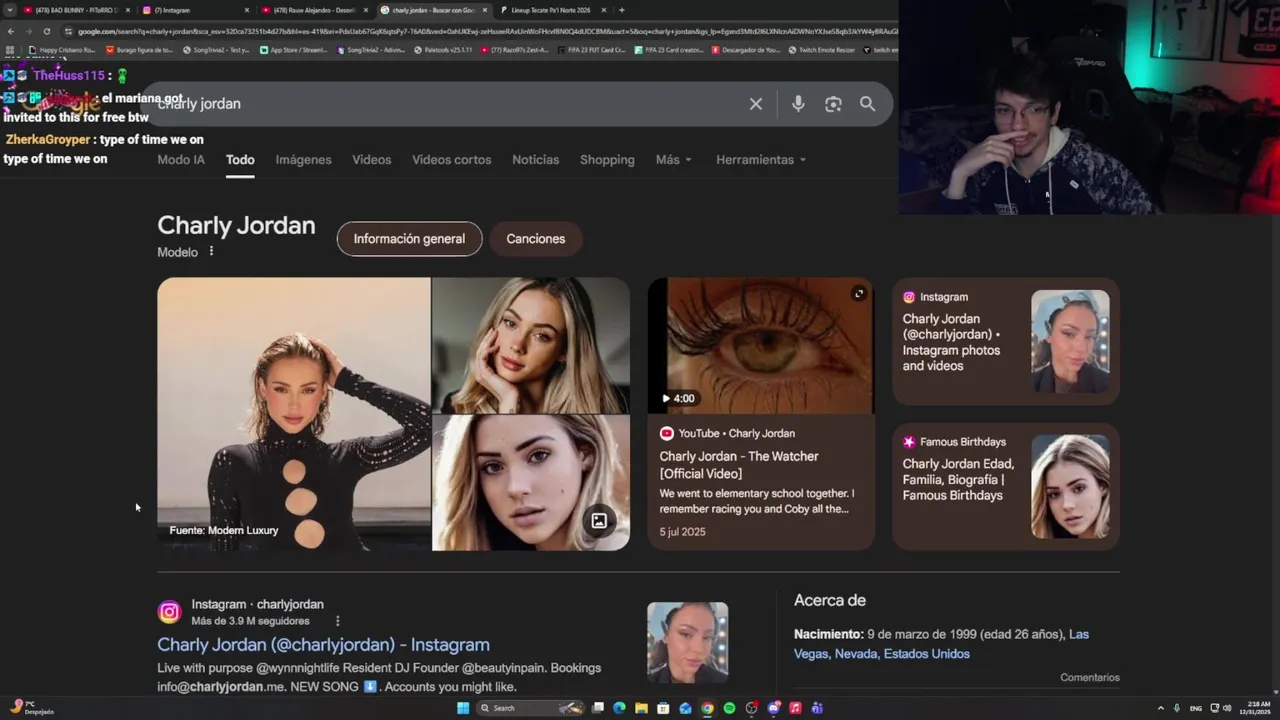Open more images icon on bottom collage photo

pos(599,521)
